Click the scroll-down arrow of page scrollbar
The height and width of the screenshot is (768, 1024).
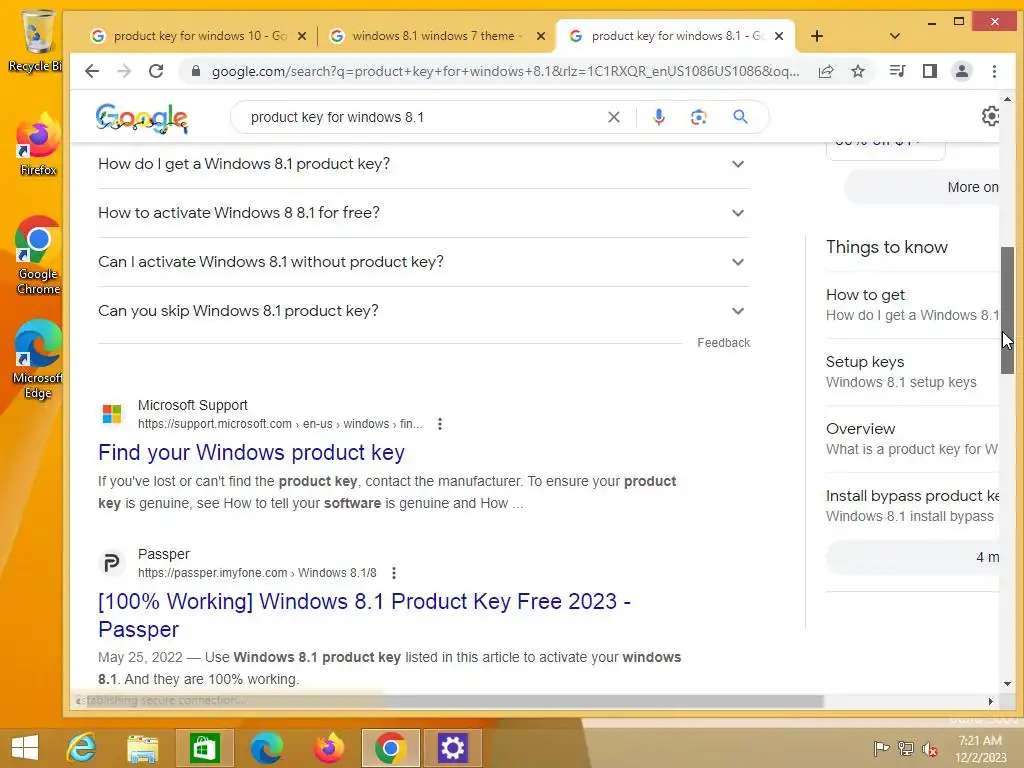(x=1007, y=684)
